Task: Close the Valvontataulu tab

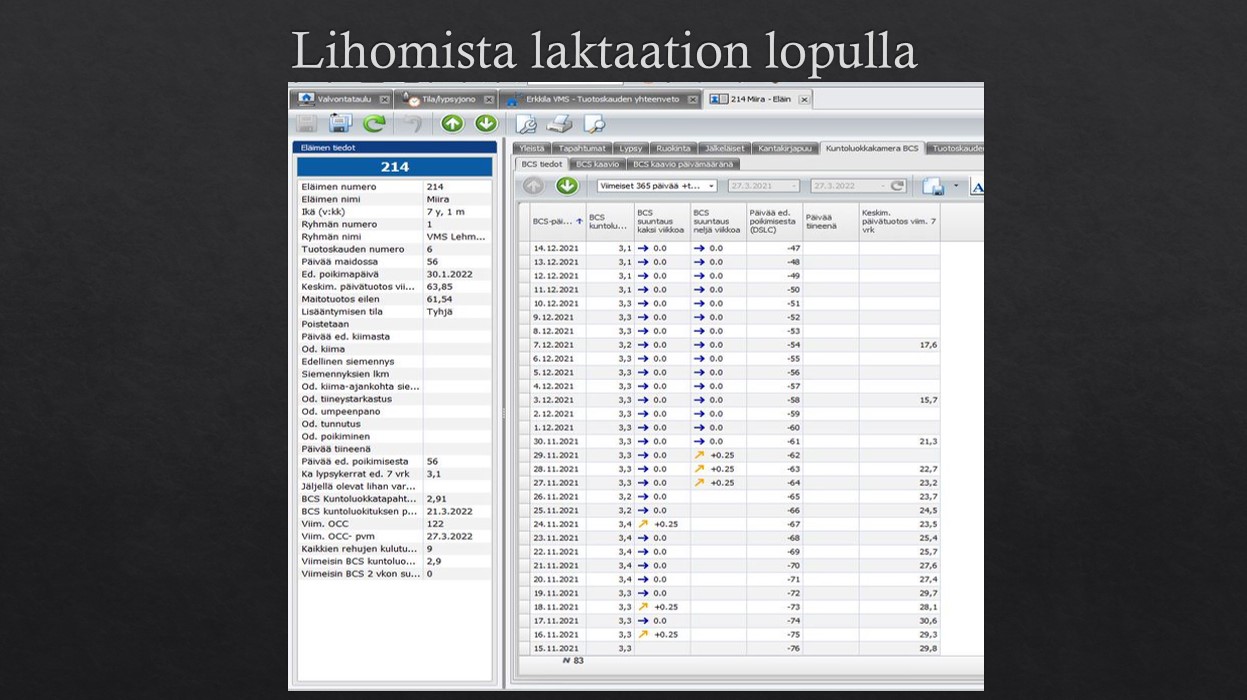Action: (385, 100)
